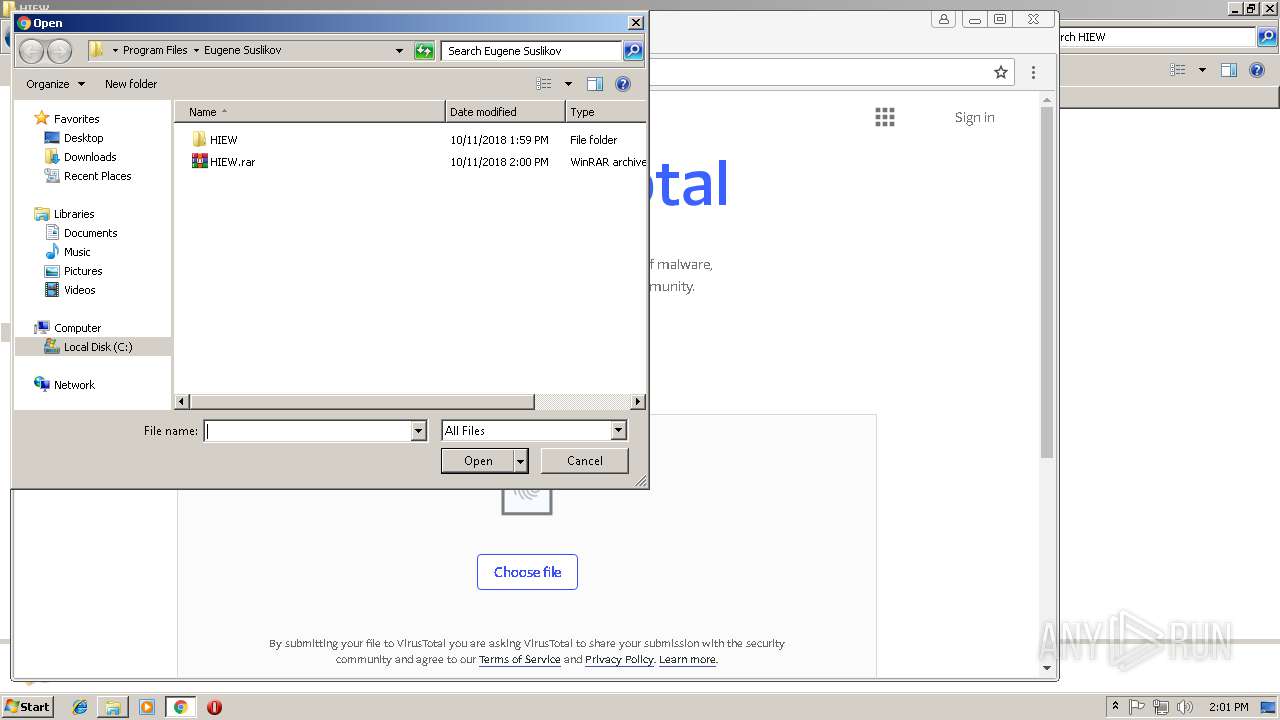
Task: Select the HIEW folder icon in file list
Action: (199, 140)
